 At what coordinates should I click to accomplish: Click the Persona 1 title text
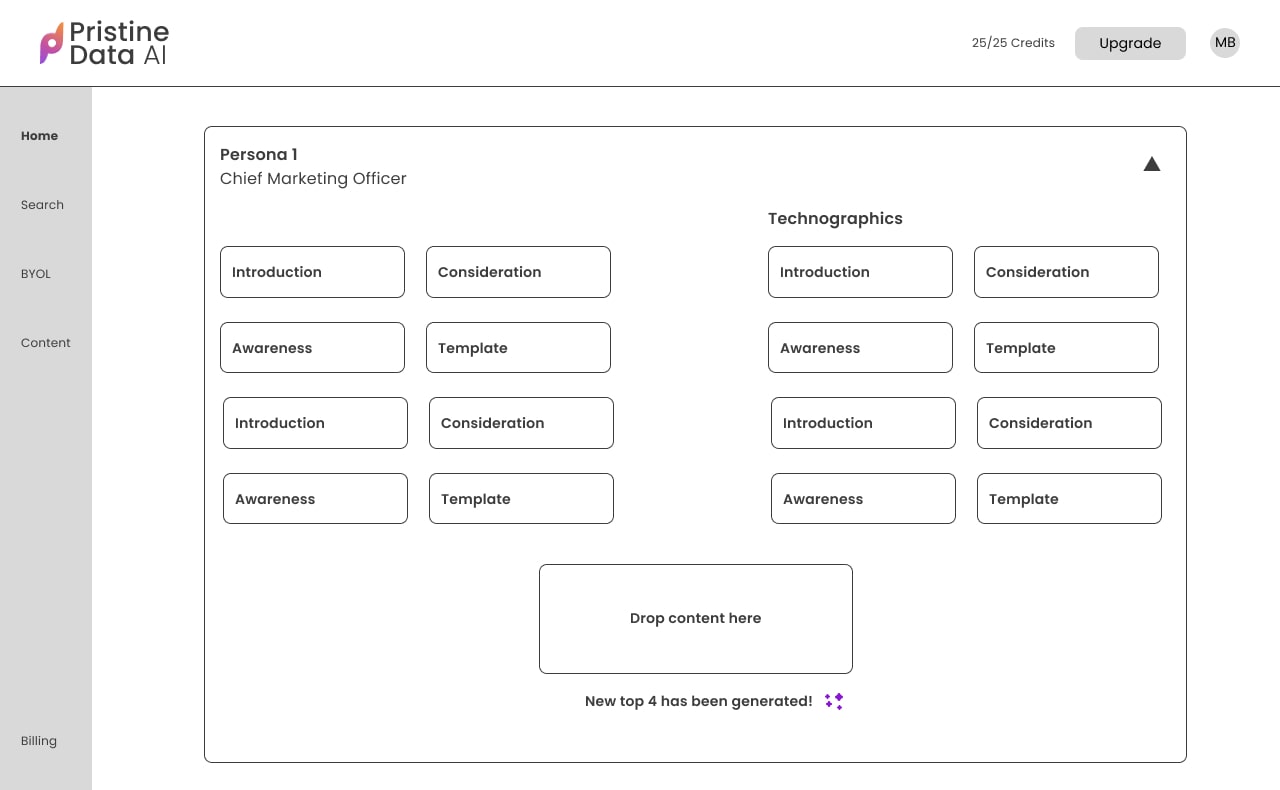pyautogui.click(x=259, y=155)
